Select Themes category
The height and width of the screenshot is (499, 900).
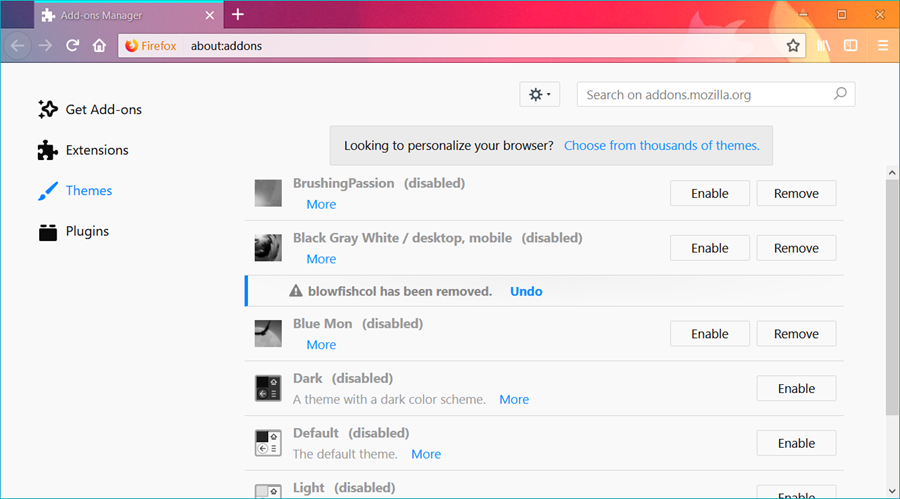[x=75, y=191]
